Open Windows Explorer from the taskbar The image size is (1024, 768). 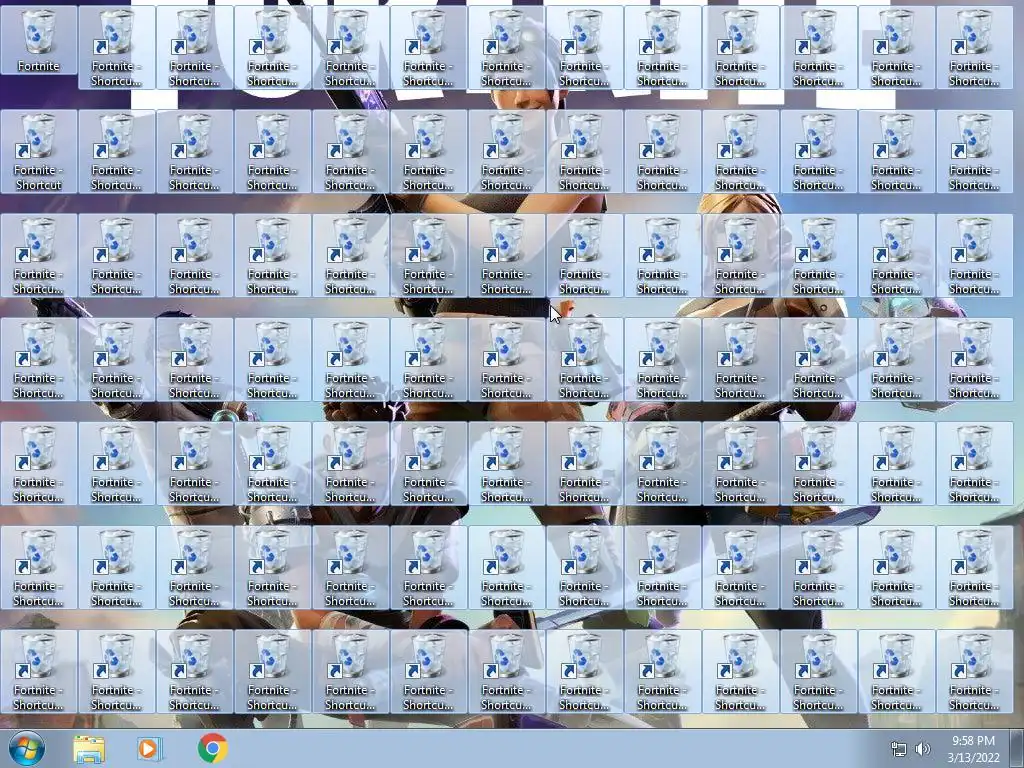click(89, 749)
